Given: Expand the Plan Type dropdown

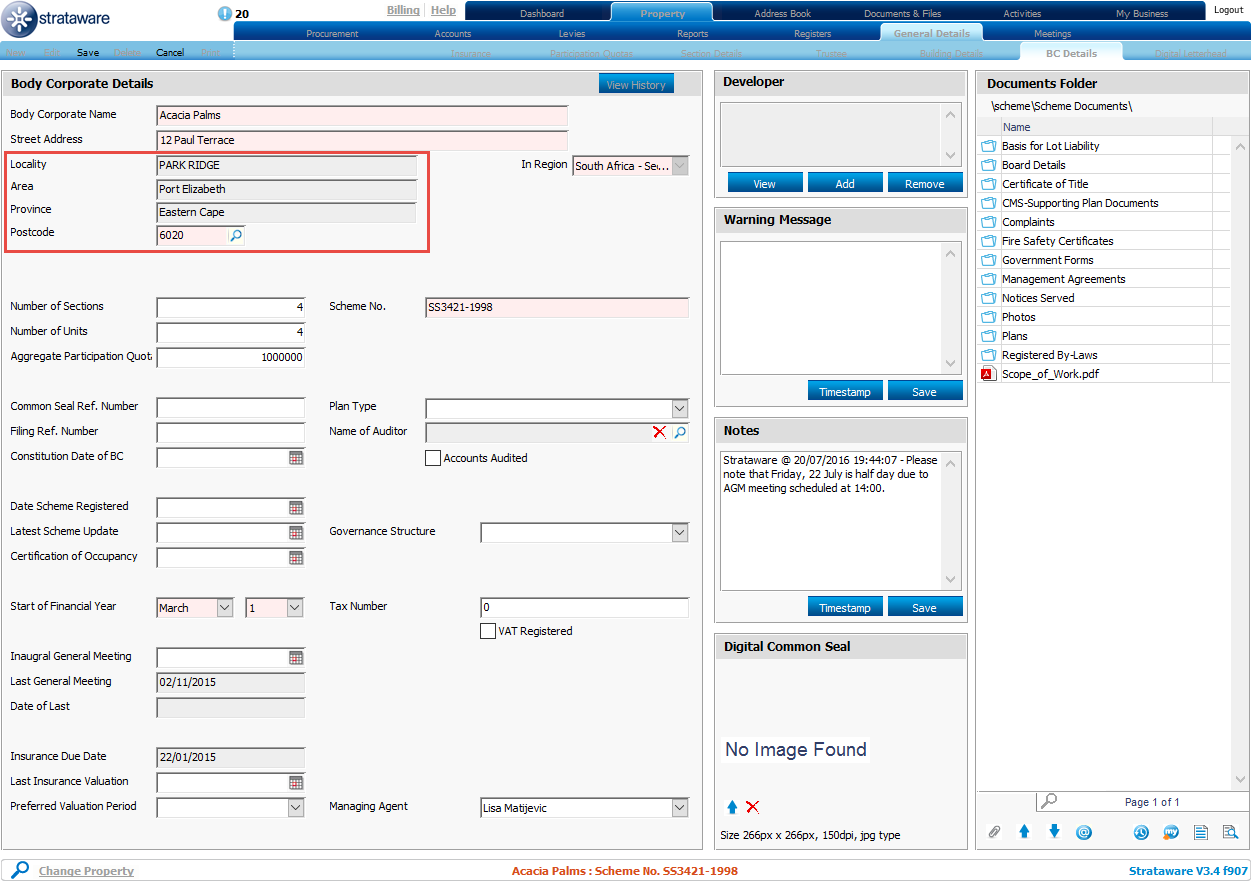Looking at the screenshot, I should pos(680,408).
